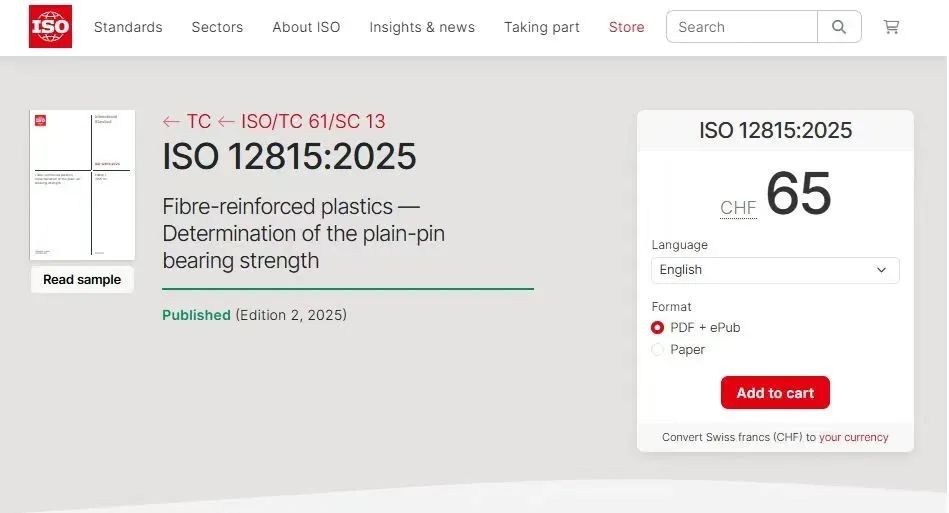Screen dimensions: 949x513
Task: Go to About ISO menu
Action: [x=306, y=27]
